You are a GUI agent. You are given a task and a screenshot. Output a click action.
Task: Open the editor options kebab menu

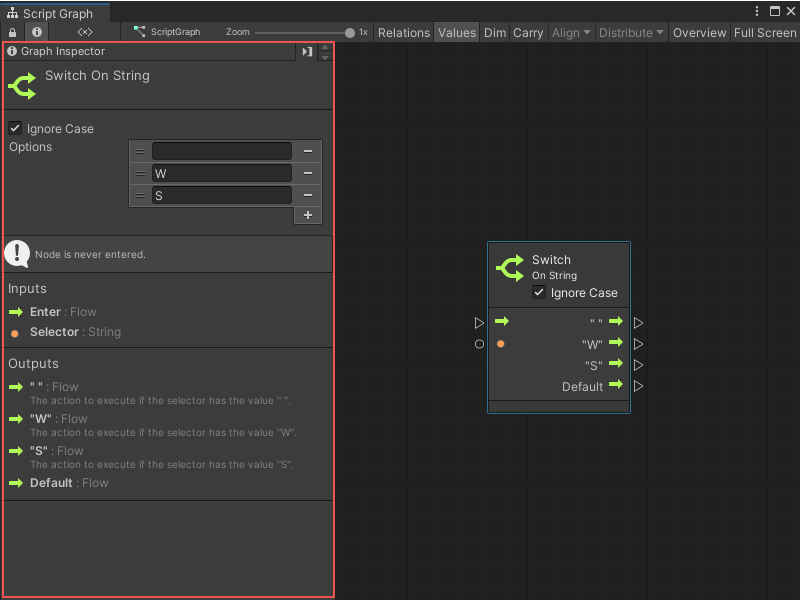coord(757,10)
